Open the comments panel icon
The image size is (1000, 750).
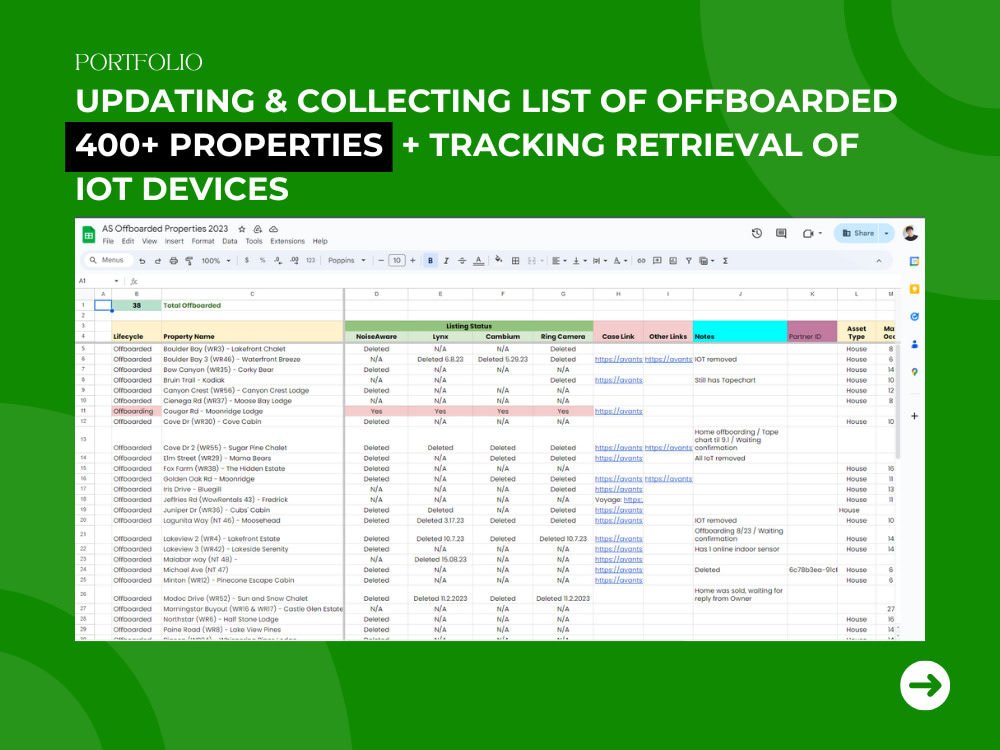(x=781, y=233)
